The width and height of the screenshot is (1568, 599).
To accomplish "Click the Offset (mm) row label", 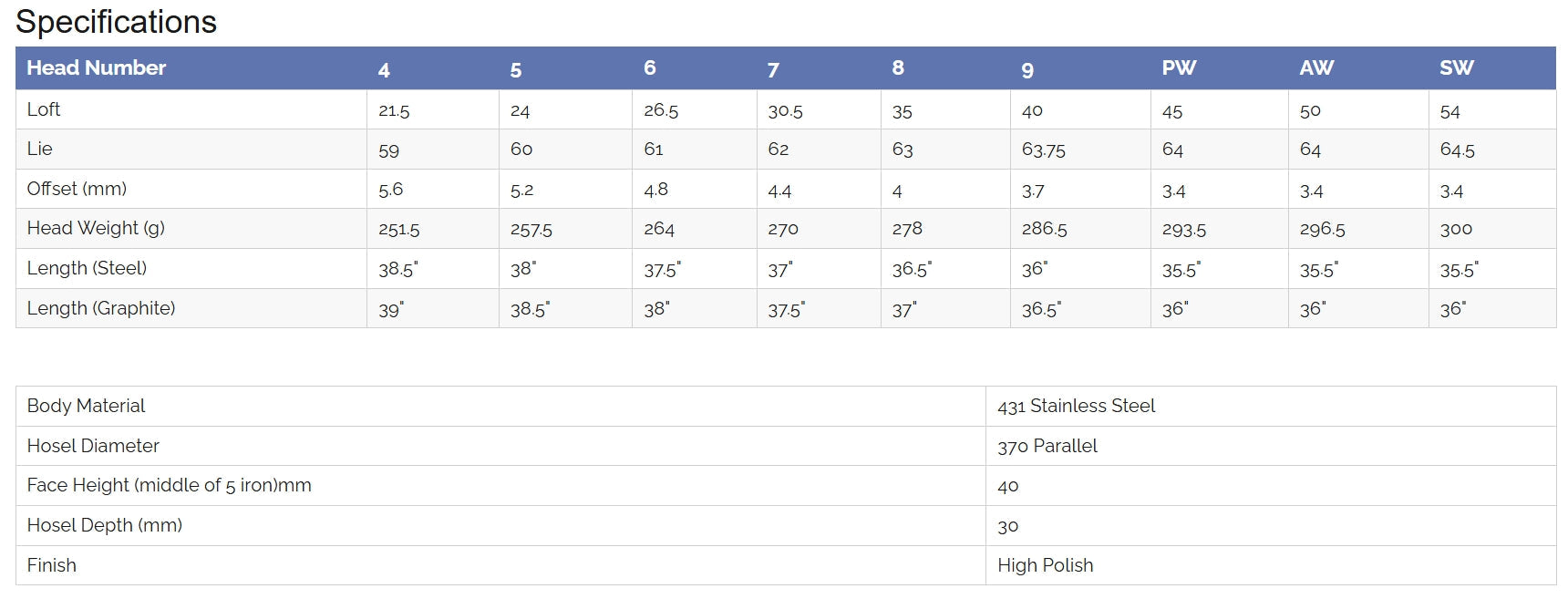I will click(x=77, y=189).
